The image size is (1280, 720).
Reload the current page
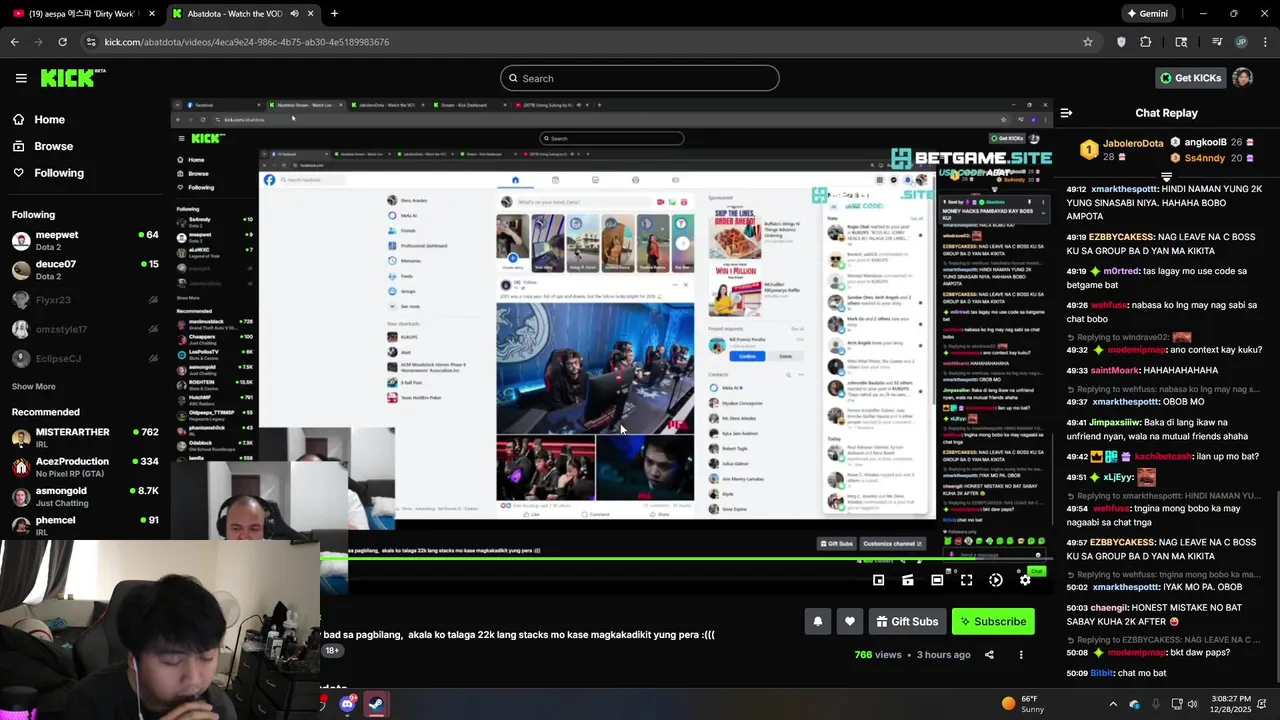coord(62,42)
